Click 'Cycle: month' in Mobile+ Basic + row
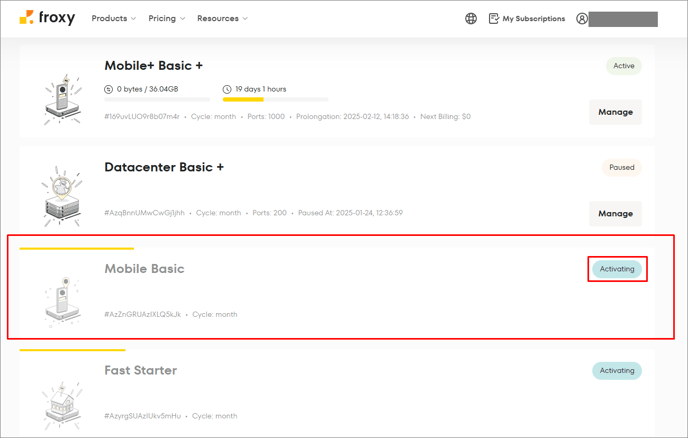The height and width of the screenshot is (438, 688). click(213, 117)
